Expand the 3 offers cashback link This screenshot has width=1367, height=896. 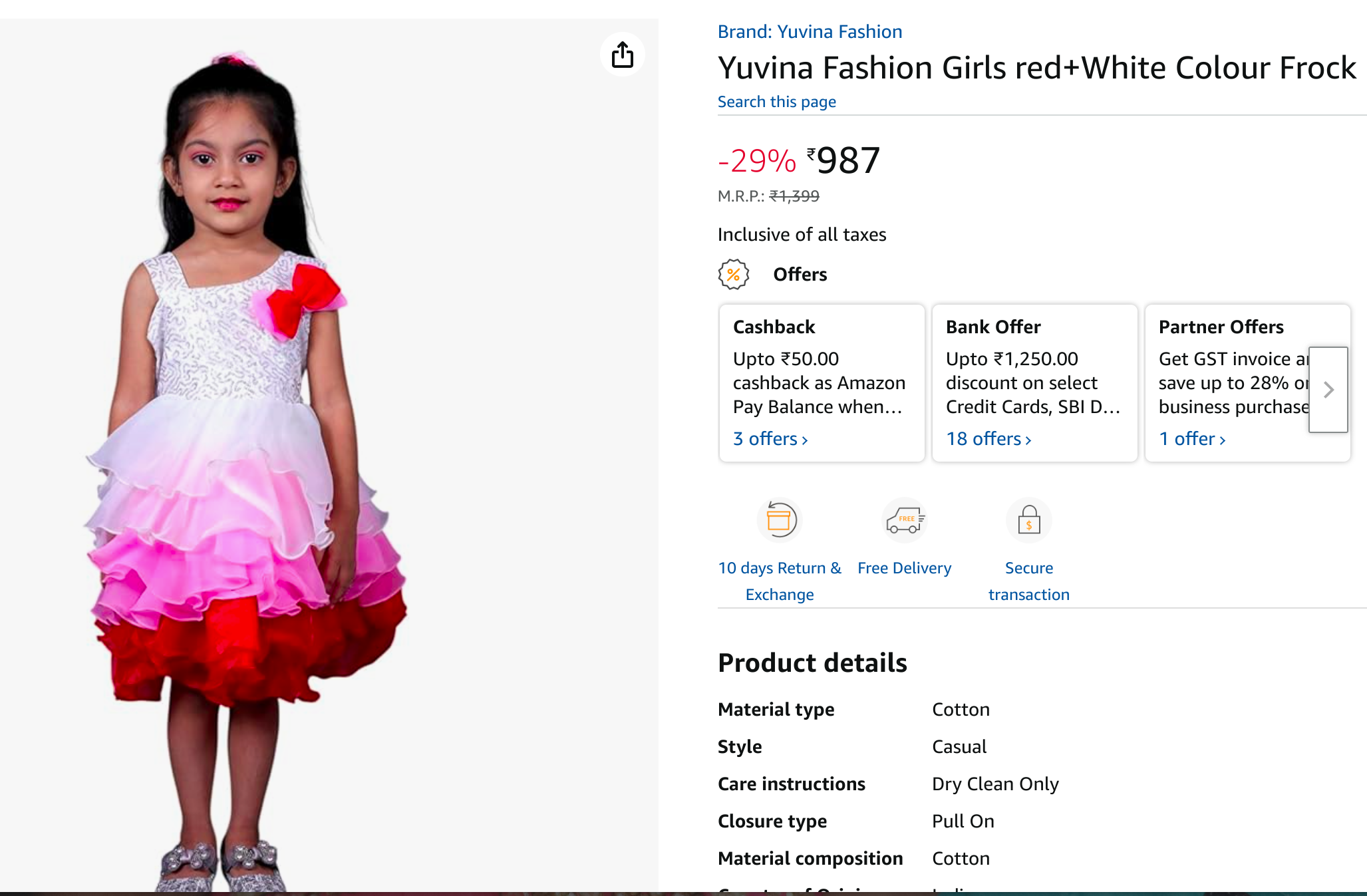(x=770, y=439)
